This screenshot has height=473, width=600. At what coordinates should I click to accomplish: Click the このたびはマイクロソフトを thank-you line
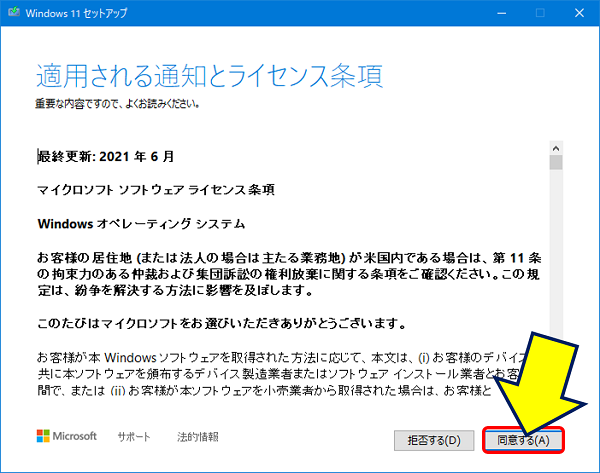(222, 324)
